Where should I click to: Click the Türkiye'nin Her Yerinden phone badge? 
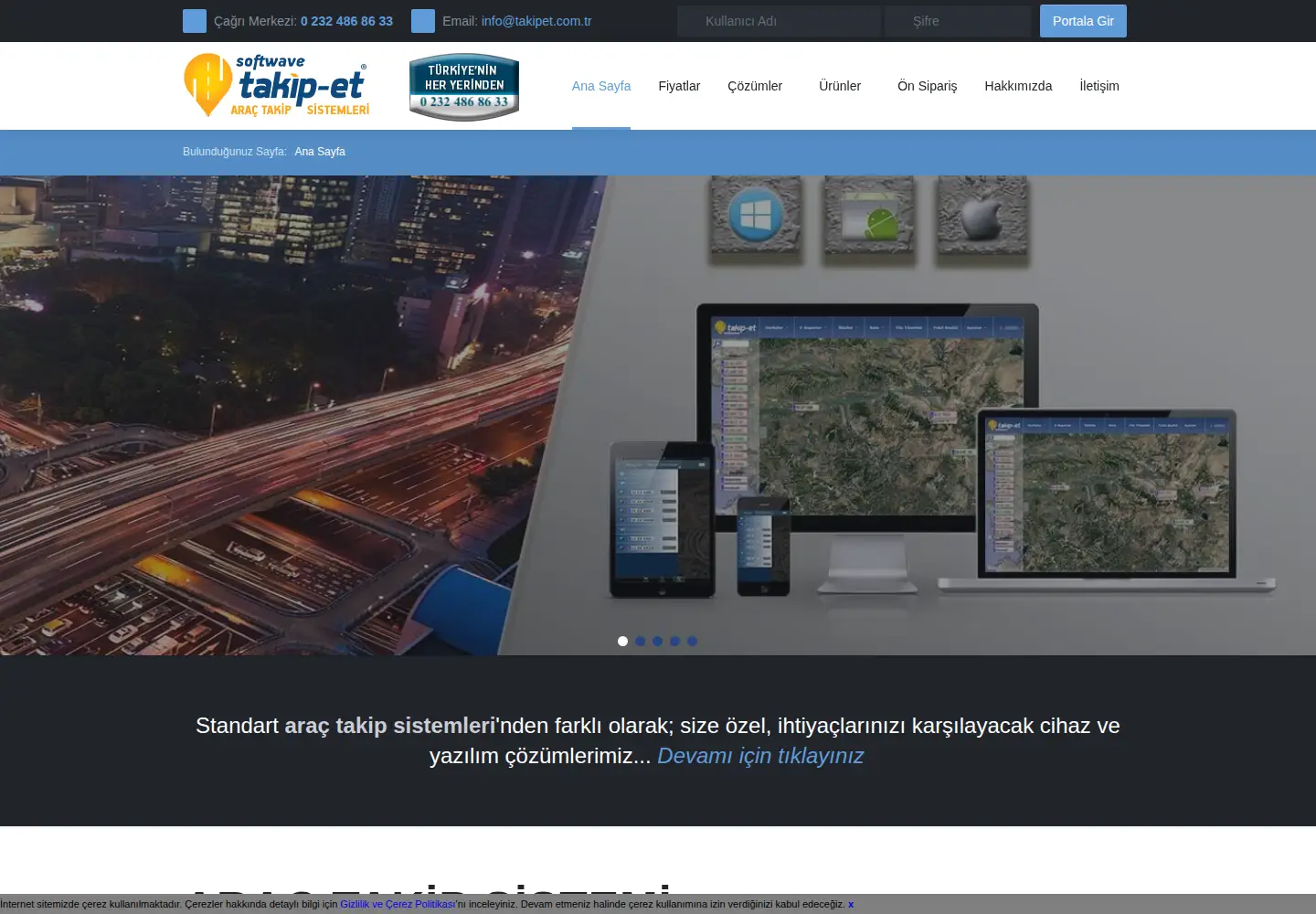[464, 87]
